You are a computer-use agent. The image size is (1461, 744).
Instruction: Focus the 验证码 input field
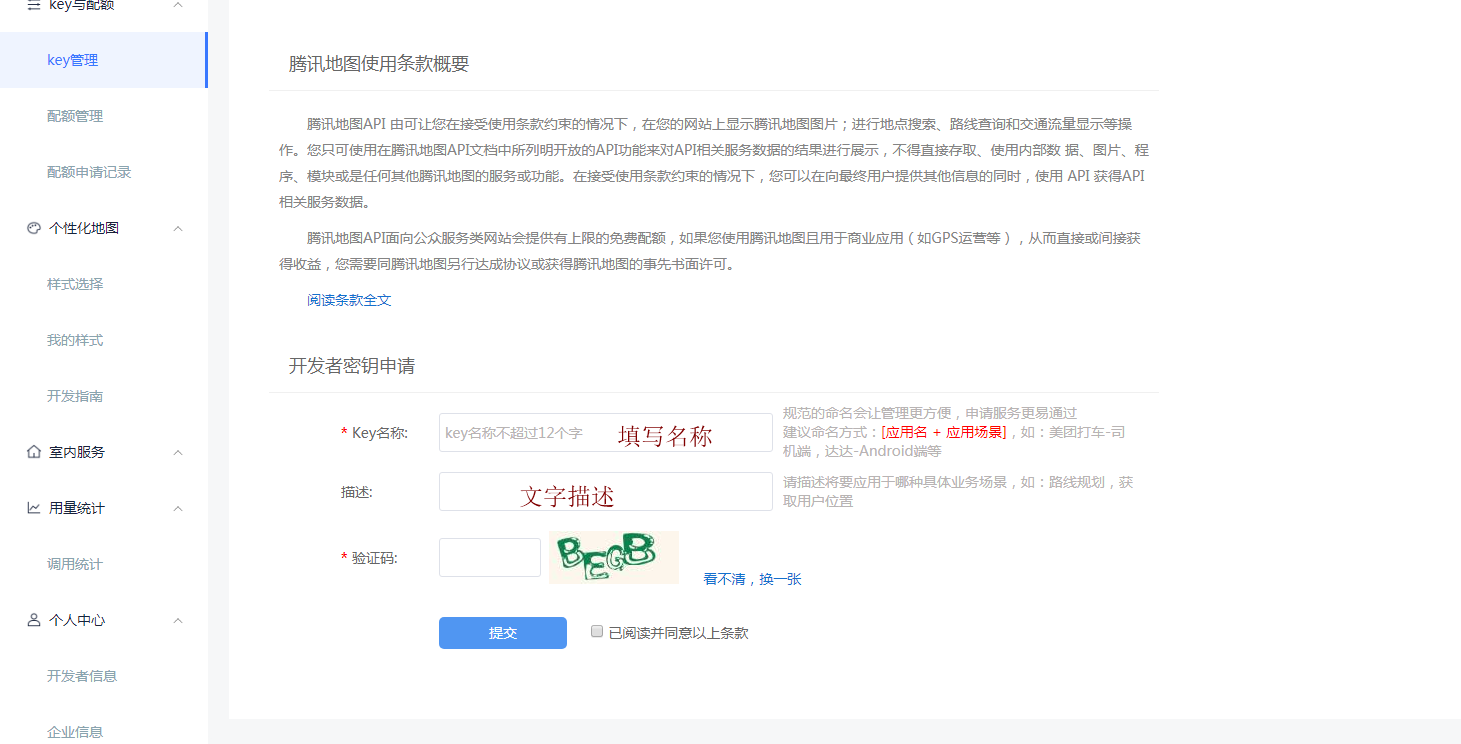click(490, 557)
